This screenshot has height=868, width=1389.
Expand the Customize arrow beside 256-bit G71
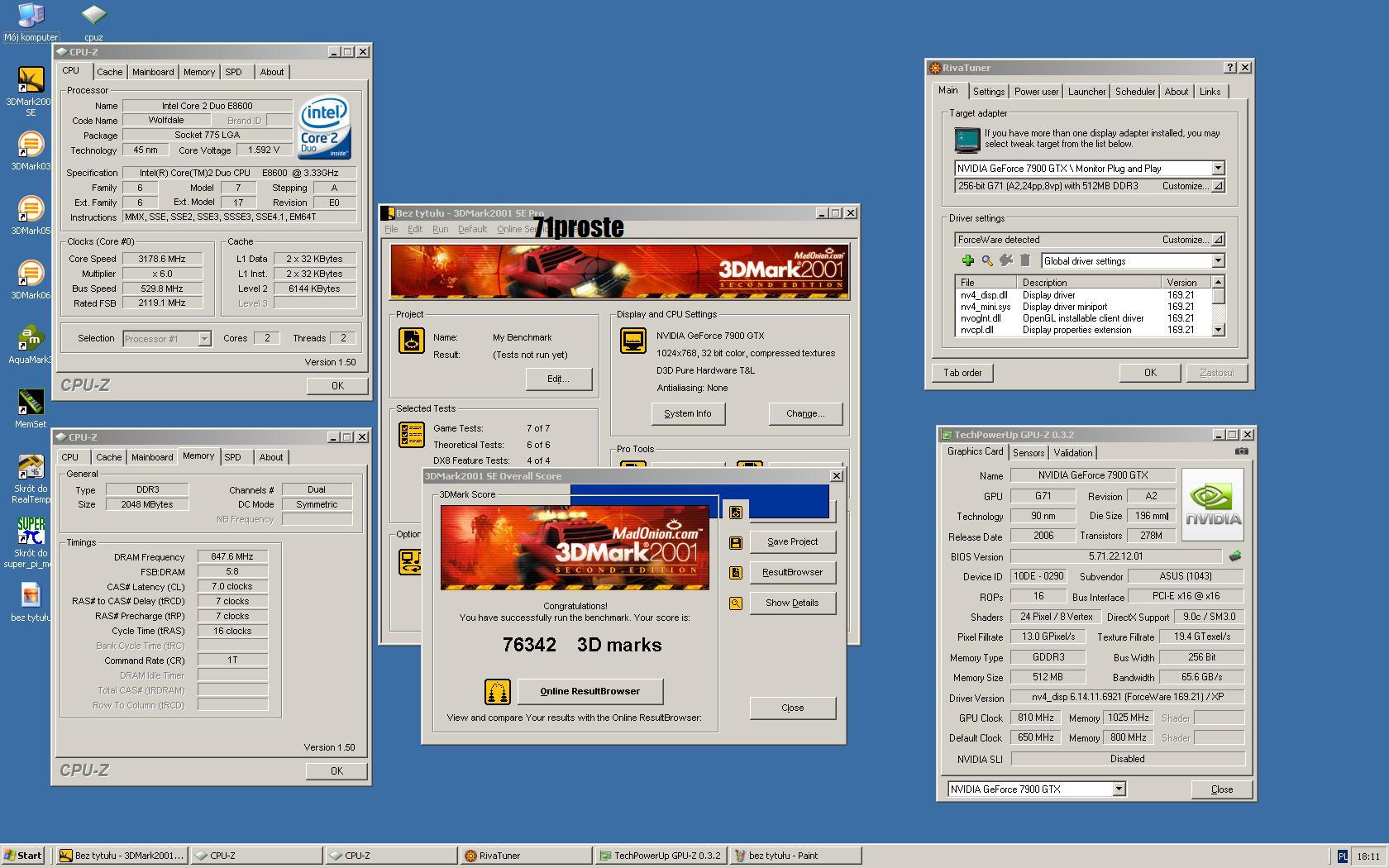click(1218, 187)
